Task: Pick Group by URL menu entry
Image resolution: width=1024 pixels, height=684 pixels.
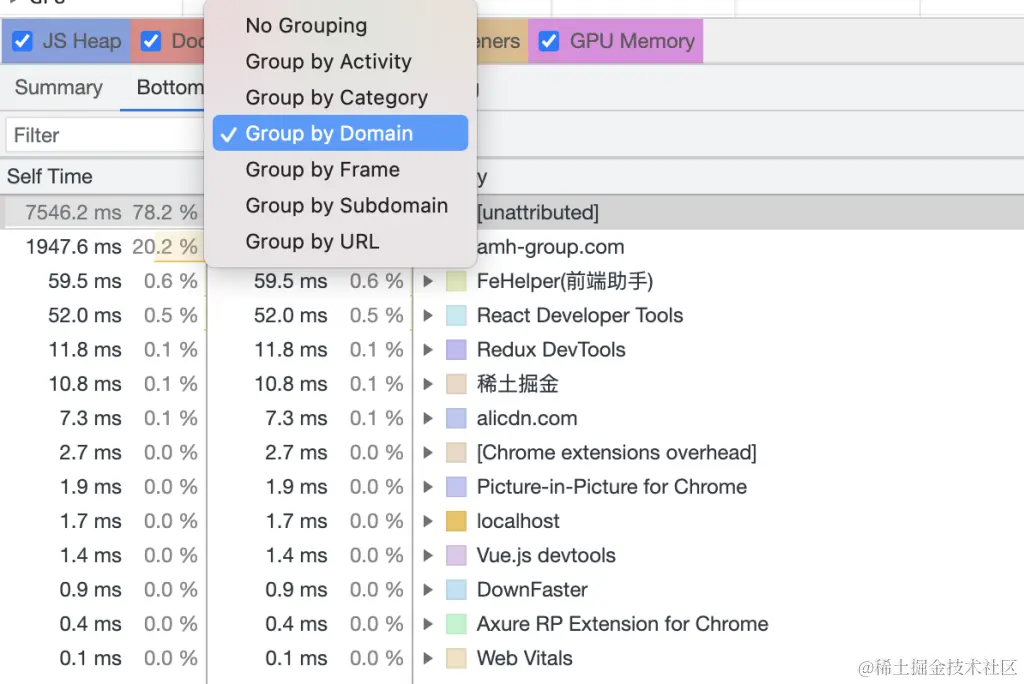Action: click(312, 242)
